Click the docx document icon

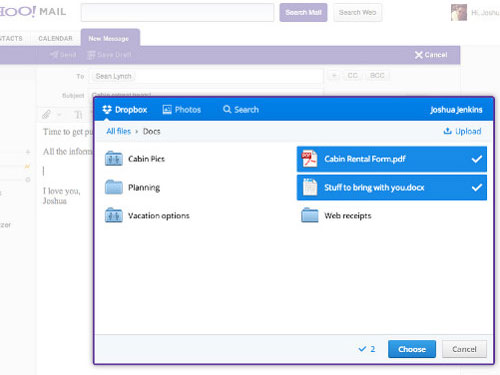310,187
